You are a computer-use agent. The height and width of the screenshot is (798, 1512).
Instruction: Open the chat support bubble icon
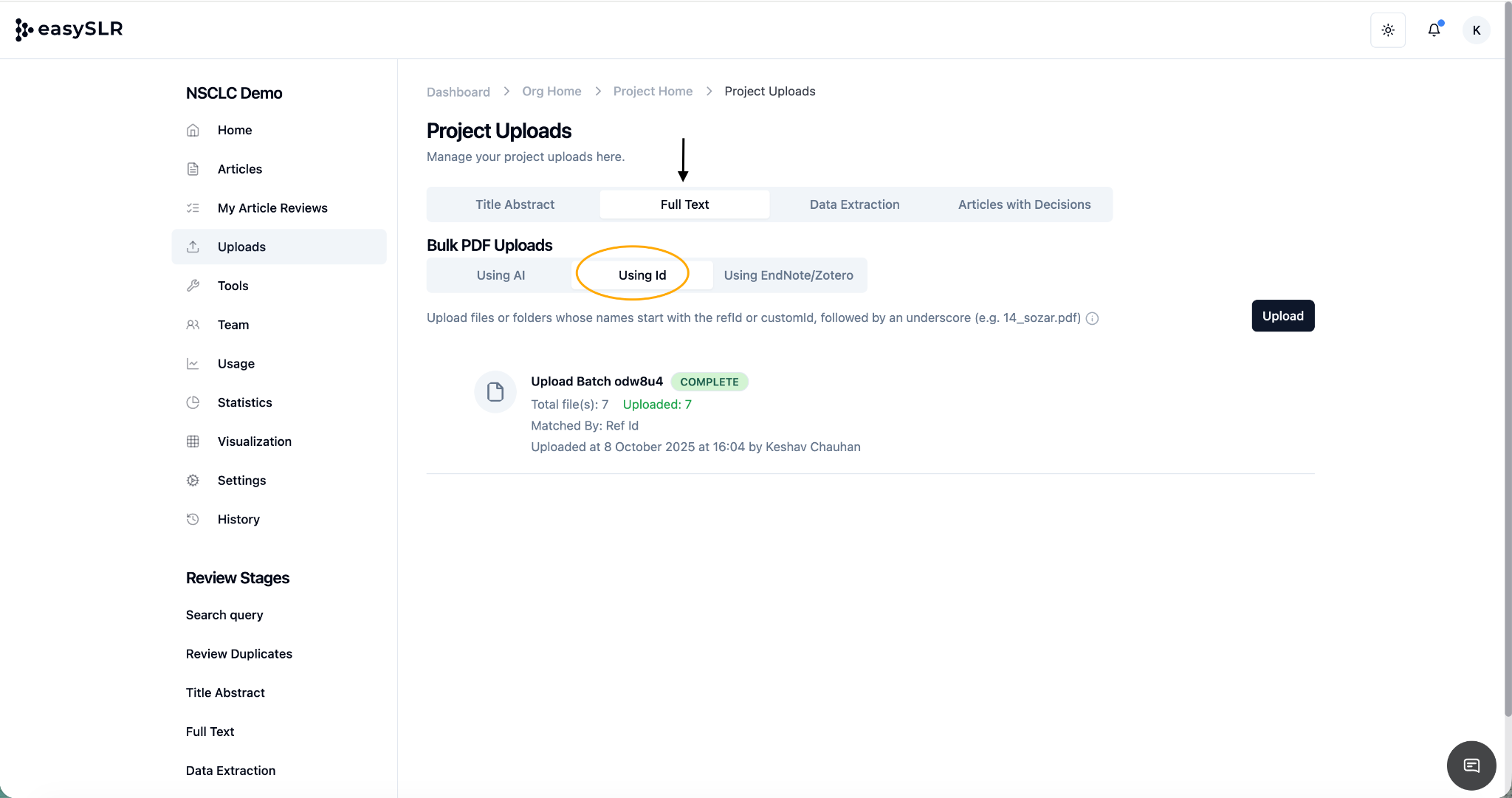(1471, 766)
